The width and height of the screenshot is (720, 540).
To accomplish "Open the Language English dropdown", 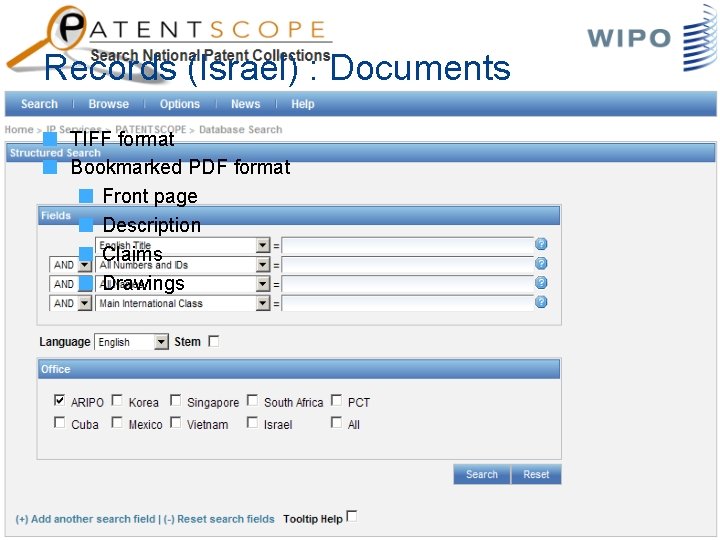I will 161,342.
